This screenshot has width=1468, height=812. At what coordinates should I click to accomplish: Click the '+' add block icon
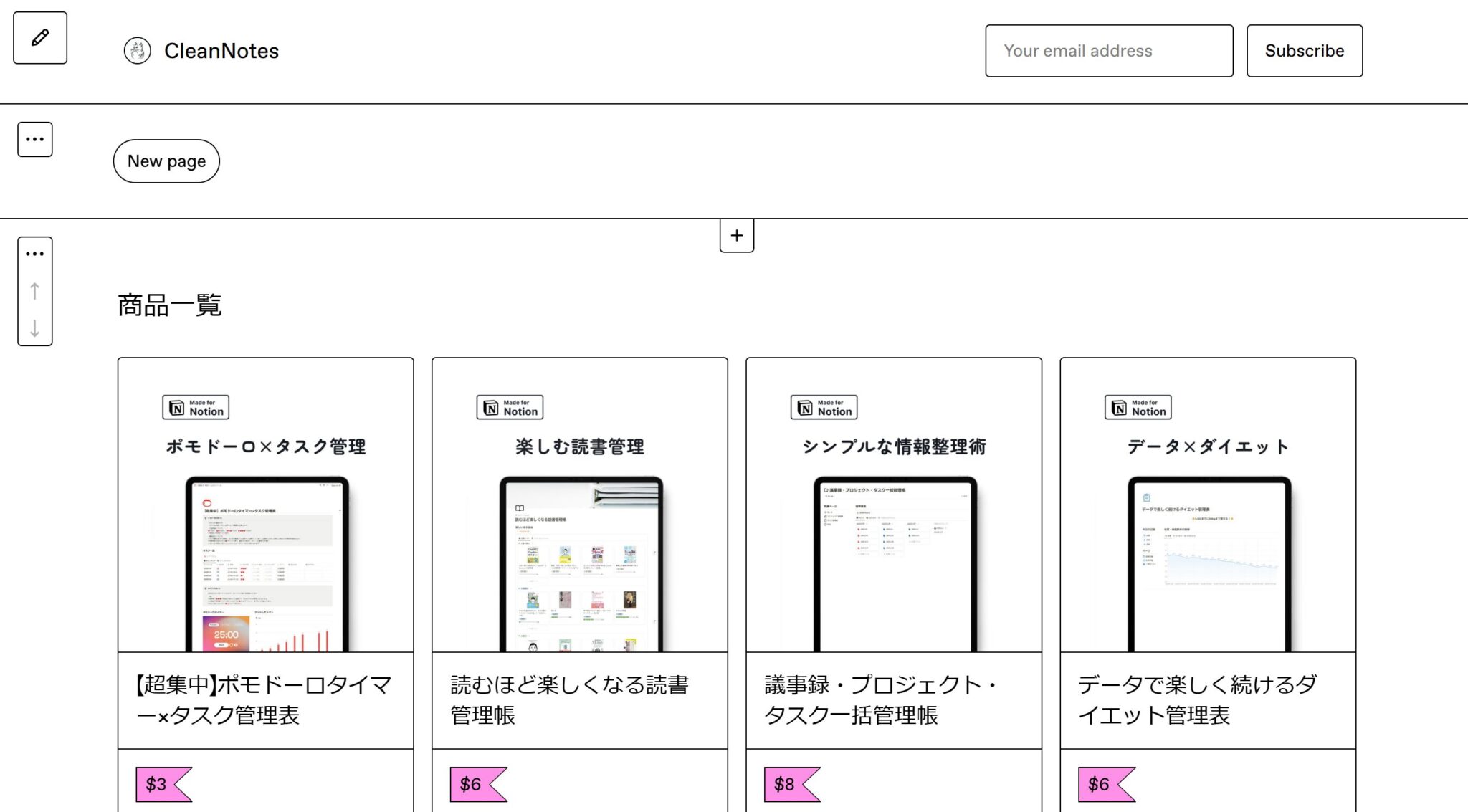point(736,235)
